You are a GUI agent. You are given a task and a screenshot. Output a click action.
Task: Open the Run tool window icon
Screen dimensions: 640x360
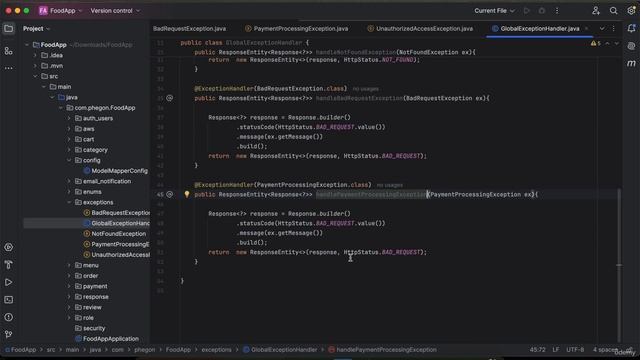click(x=9, y=282)
